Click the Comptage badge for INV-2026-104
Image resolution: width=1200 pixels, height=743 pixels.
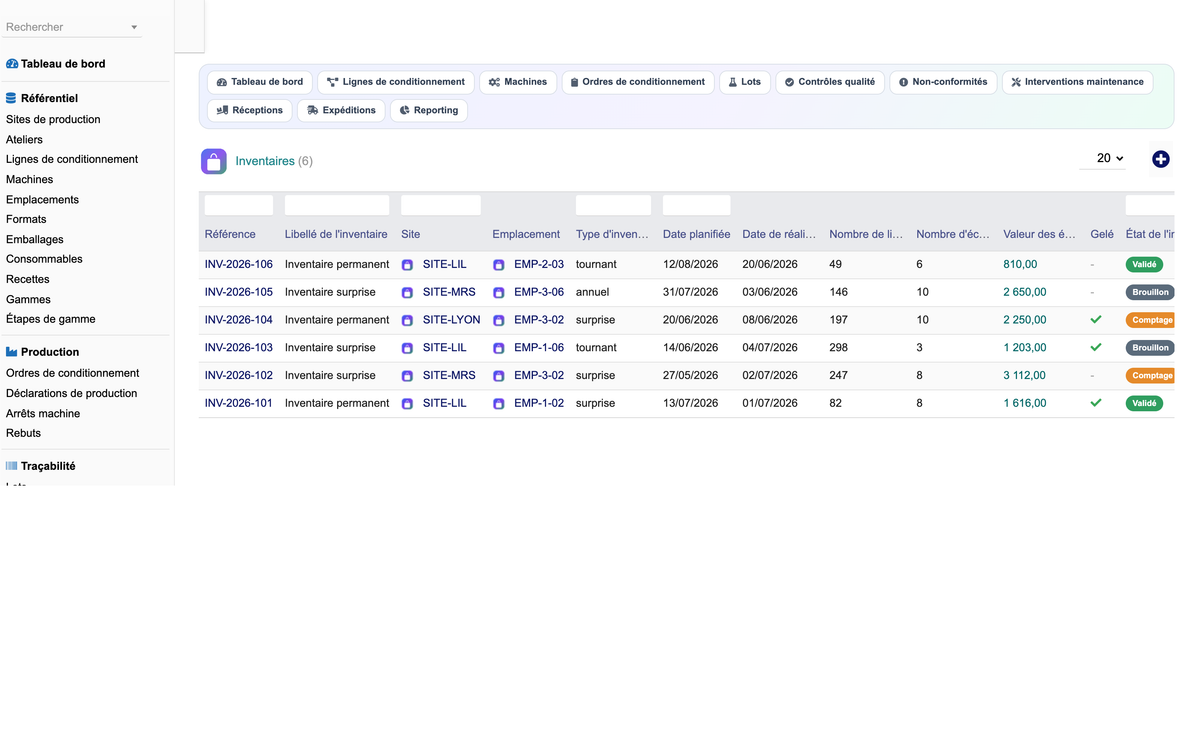(x=1150, y=321)
